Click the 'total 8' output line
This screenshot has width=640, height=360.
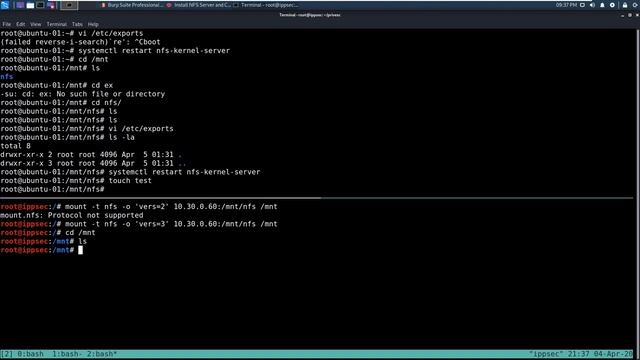coord(16,146)
